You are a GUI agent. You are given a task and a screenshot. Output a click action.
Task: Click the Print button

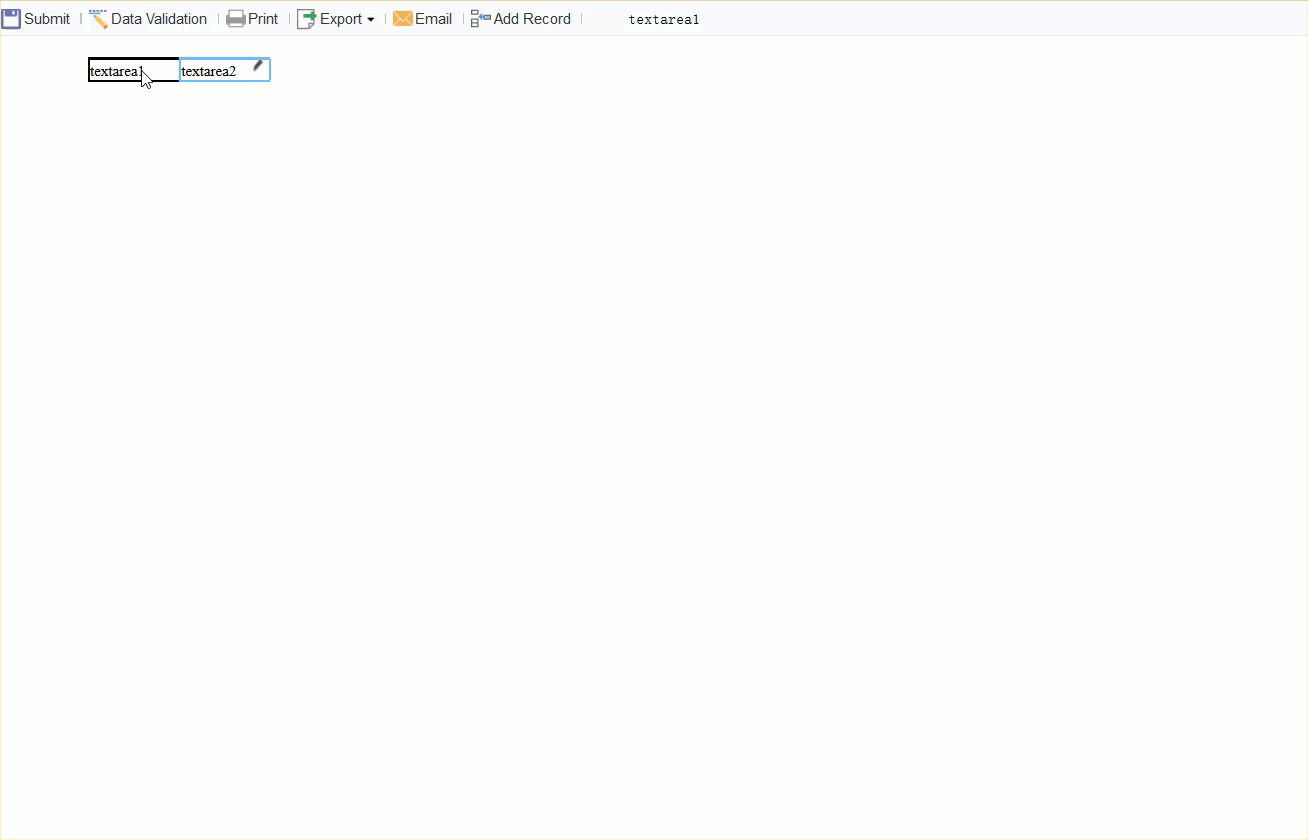click(262, 18)
